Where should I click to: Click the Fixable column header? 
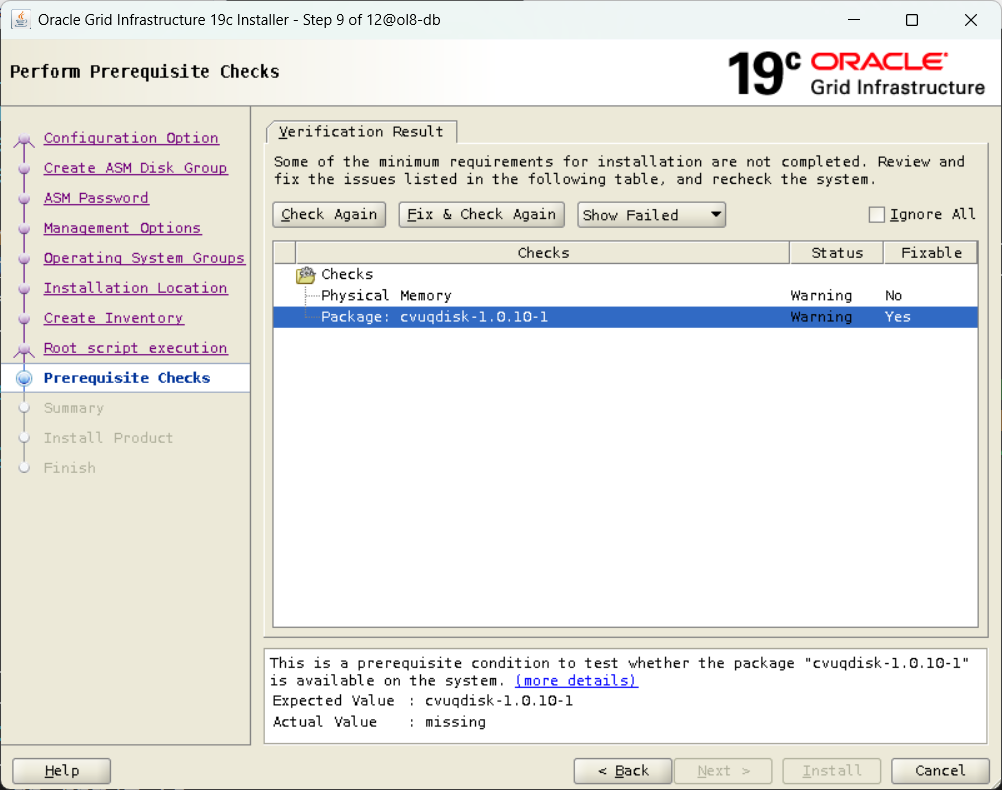click(x=930, y=253)
